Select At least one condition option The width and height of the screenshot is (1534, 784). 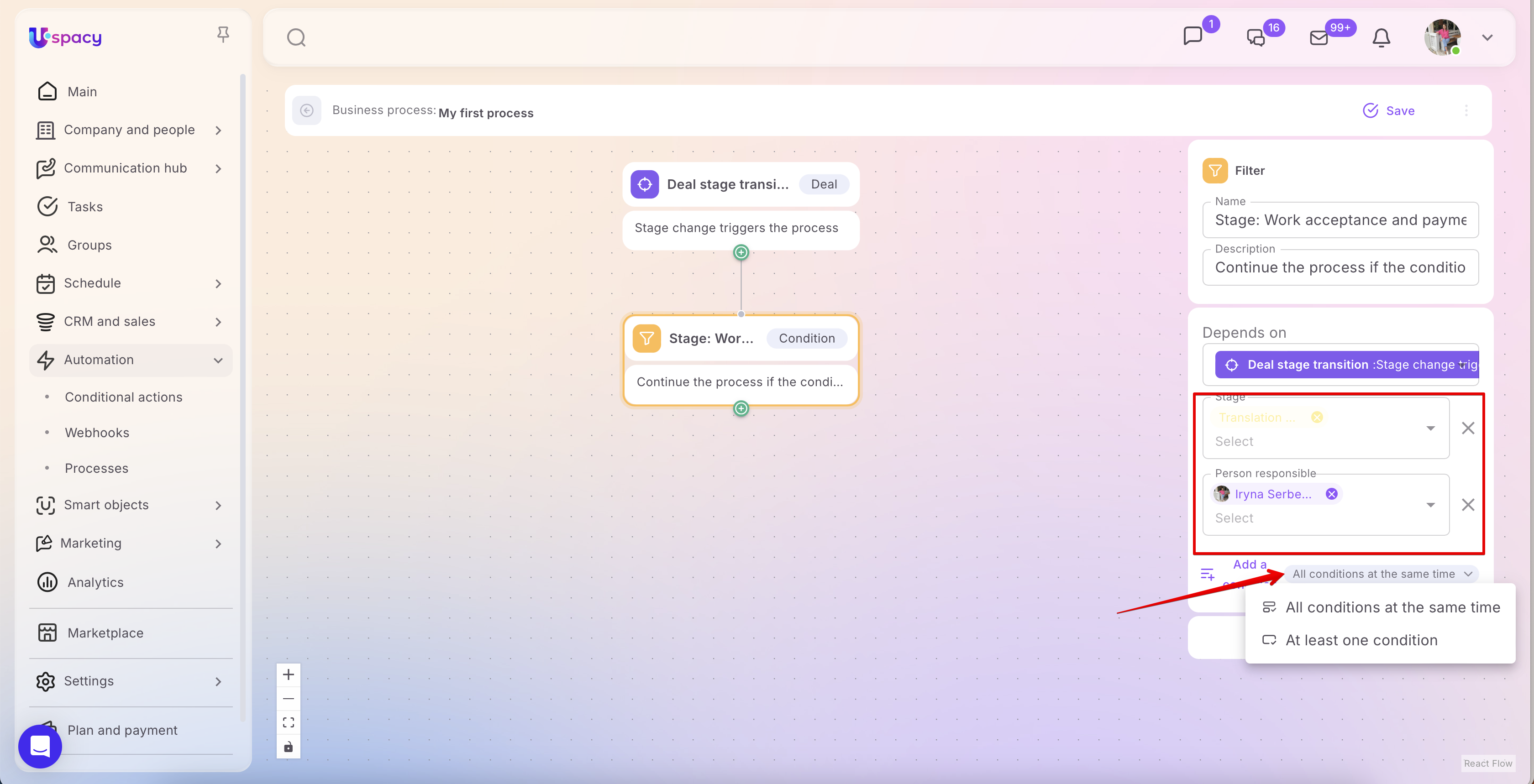click(x=1361, y=641)
